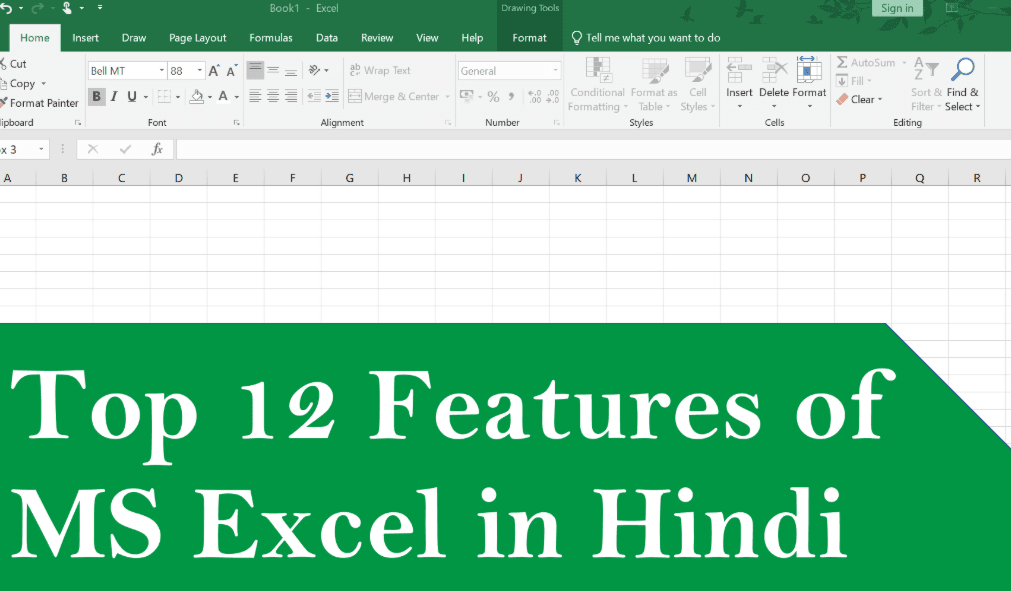Click the Format Painter tool

point(42,103)
